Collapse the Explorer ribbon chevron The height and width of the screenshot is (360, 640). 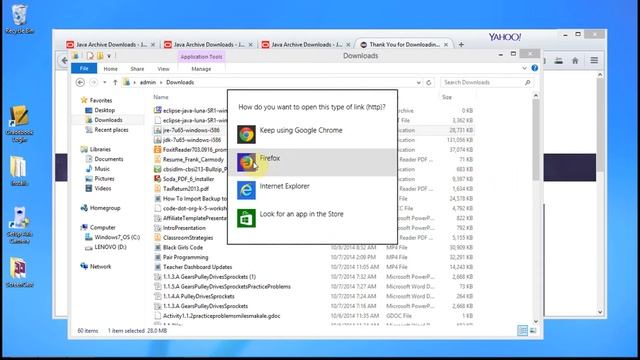tap(524, 68)
